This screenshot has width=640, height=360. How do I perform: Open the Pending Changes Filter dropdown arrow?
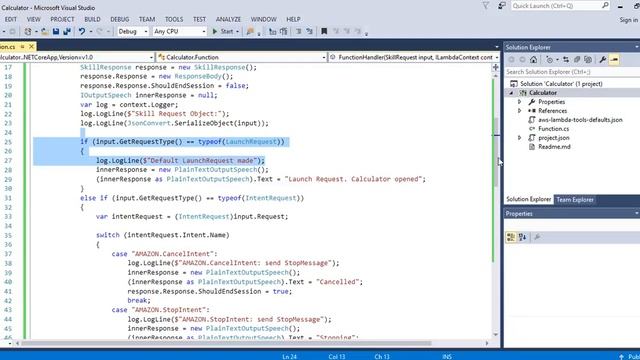coord(557,60)
